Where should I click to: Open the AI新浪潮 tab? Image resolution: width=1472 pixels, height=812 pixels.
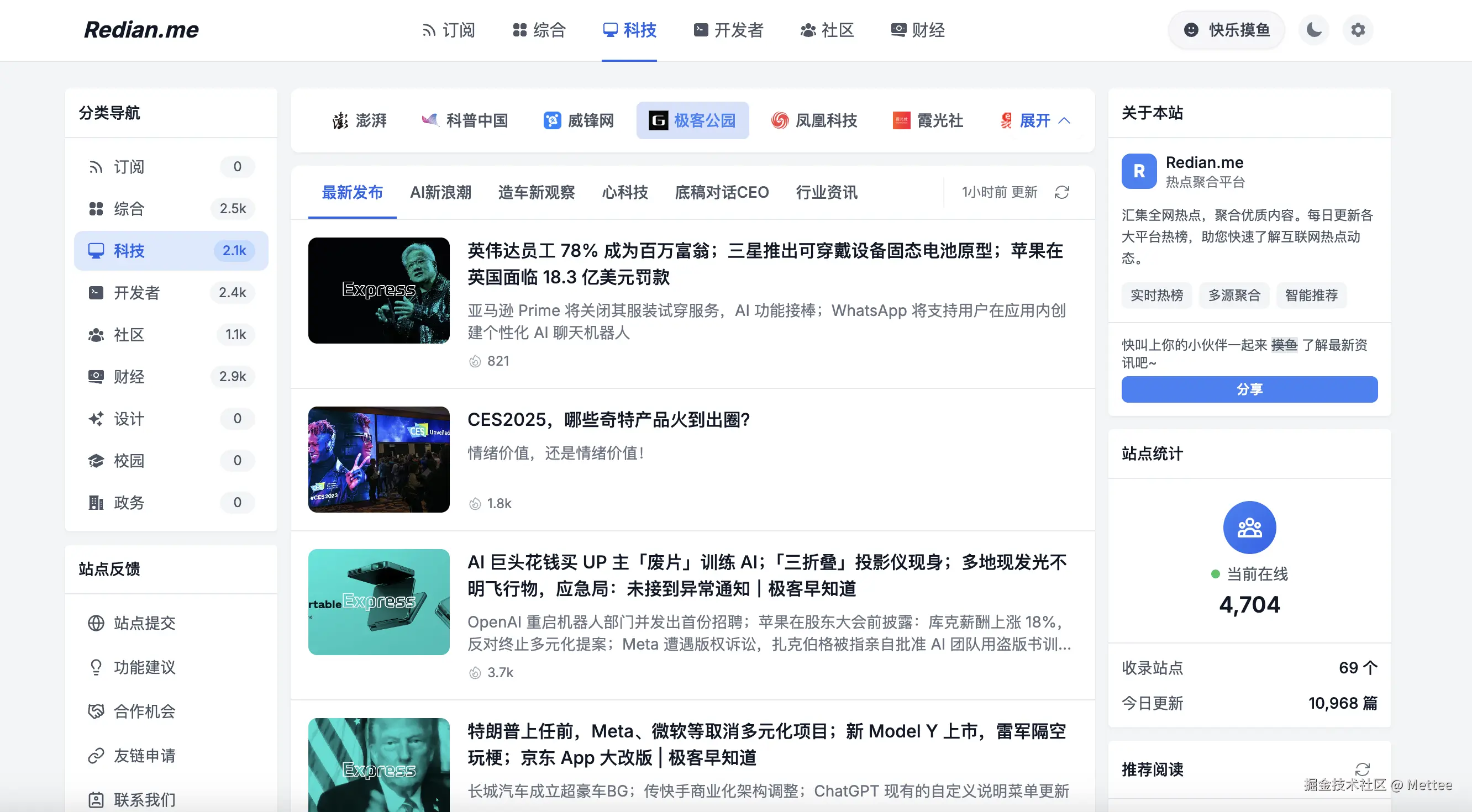440,193
